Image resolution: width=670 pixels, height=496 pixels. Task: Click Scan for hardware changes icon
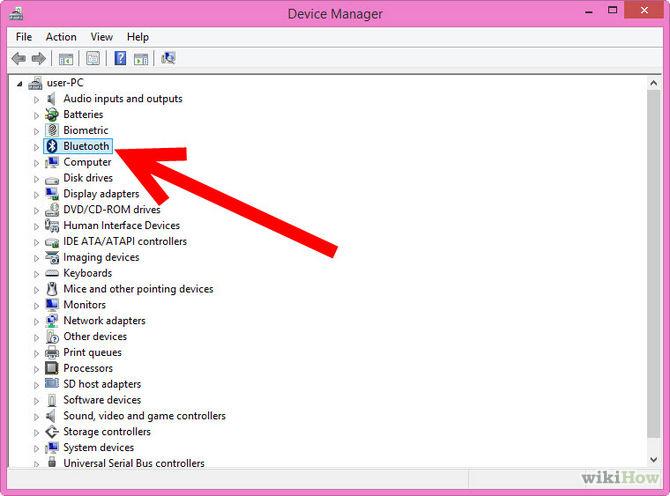tap(168, 59)
